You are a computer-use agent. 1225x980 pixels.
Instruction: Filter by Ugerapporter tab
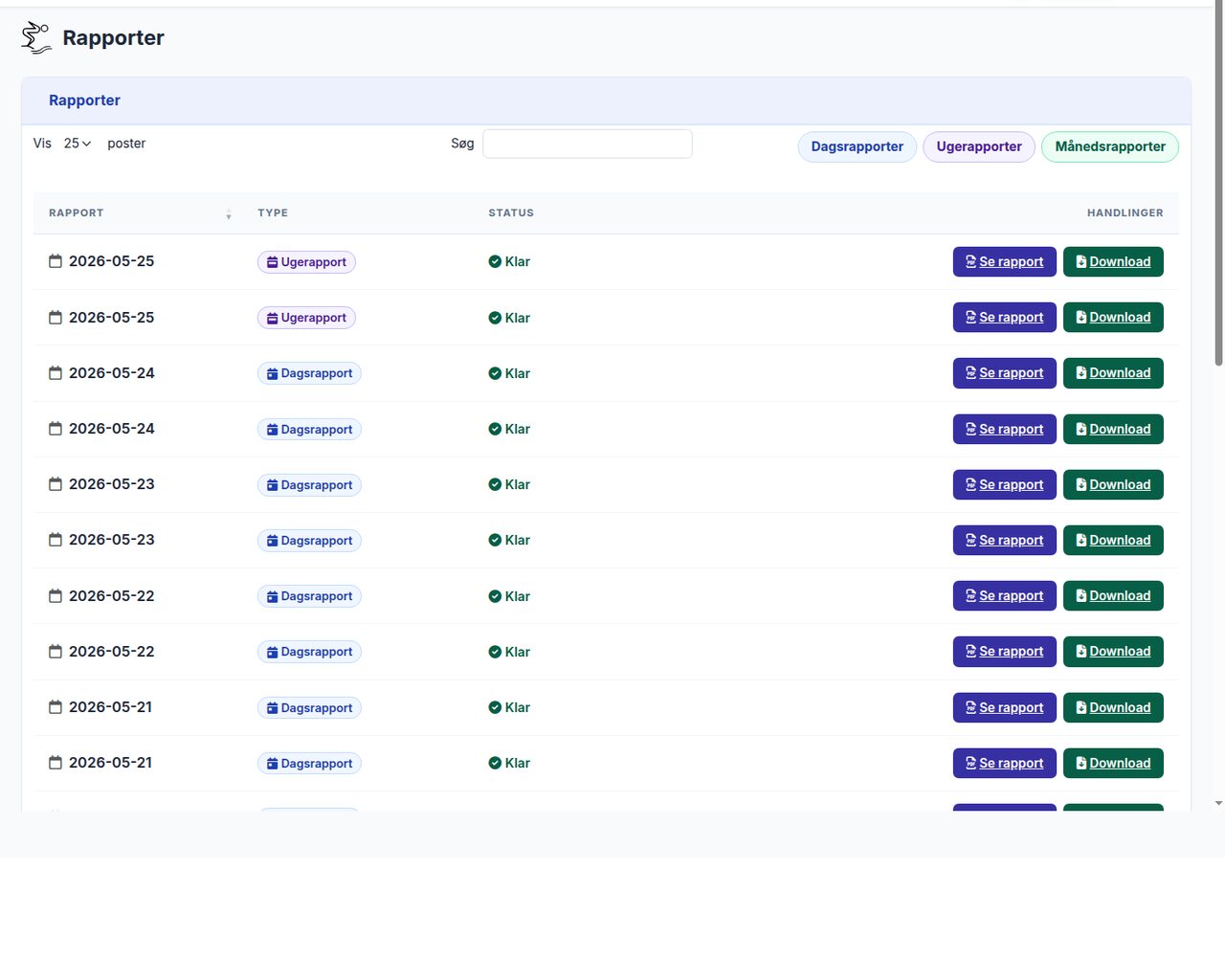(x=979, y=146)
